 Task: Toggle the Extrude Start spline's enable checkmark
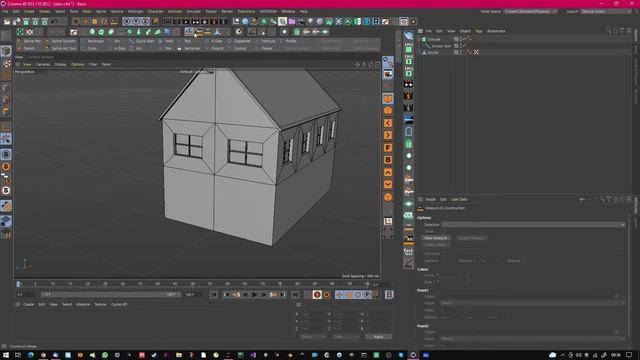[464, 46]
